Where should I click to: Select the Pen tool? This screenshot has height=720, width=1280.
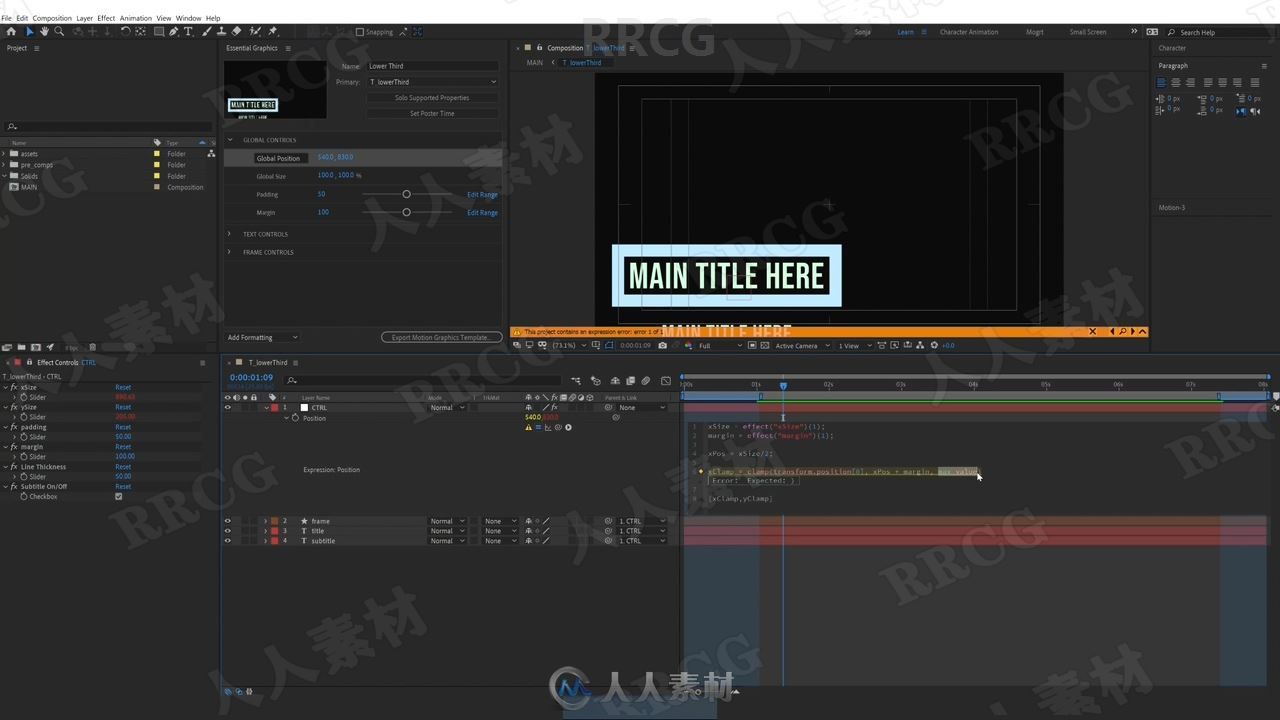(174, 32)
